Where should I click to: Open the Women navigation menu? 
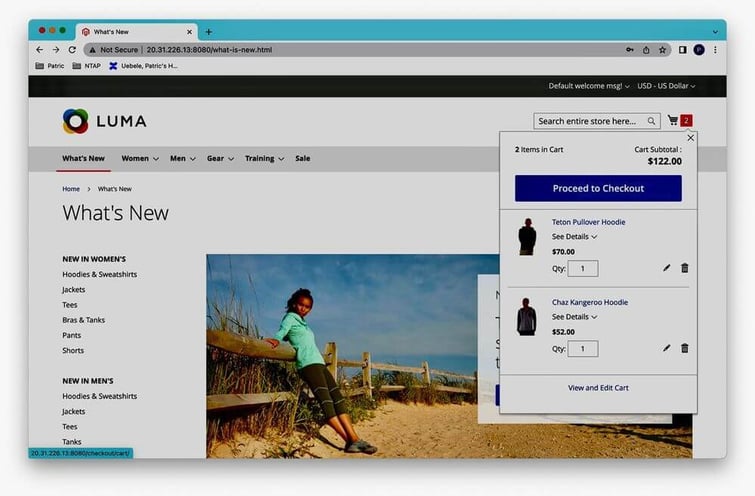click(x=139, y=158)
